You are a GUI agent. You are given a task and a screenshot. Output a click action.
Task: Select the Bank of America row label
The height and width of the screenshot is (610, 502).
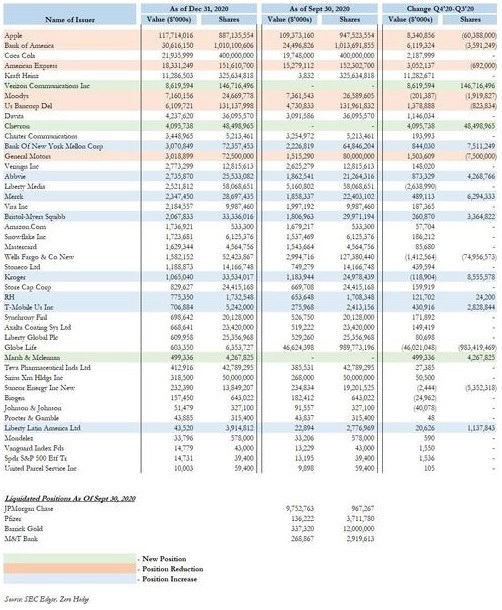29,46
